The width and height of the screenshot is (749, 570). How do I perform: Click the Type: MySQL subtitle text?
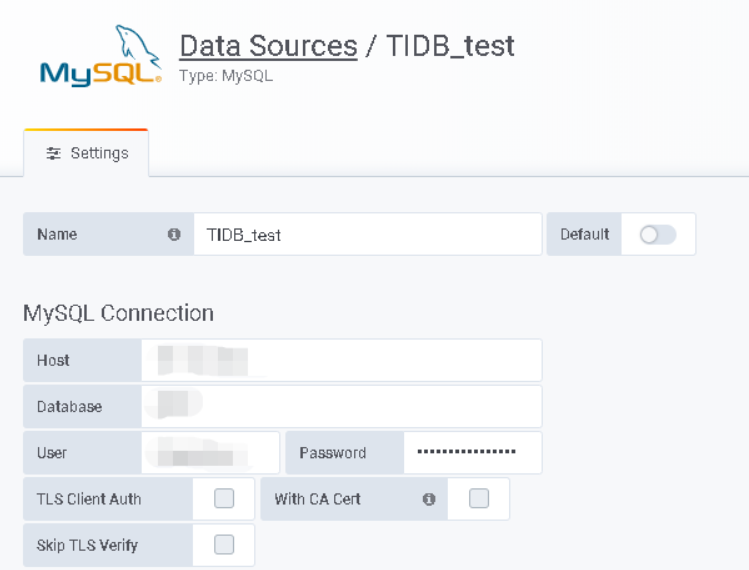click(226, 76)
